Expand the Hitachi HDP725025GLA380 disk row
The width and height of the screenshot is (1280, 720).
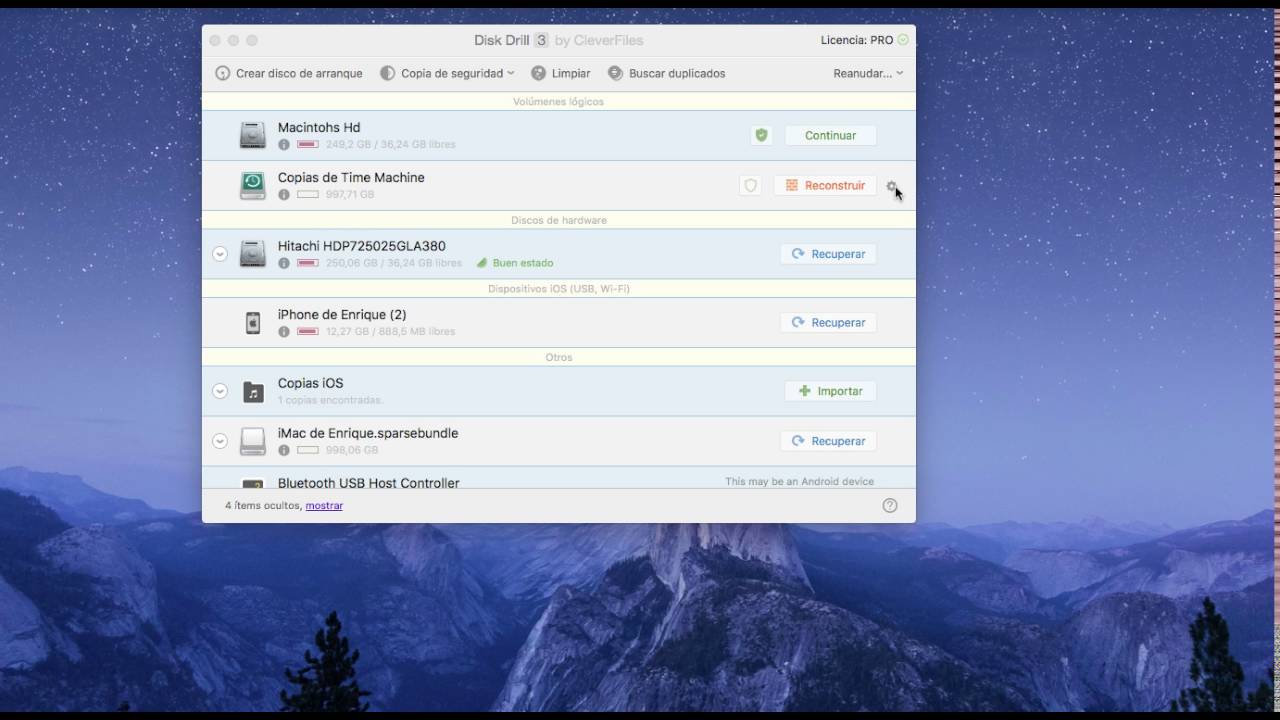[220, 254]
